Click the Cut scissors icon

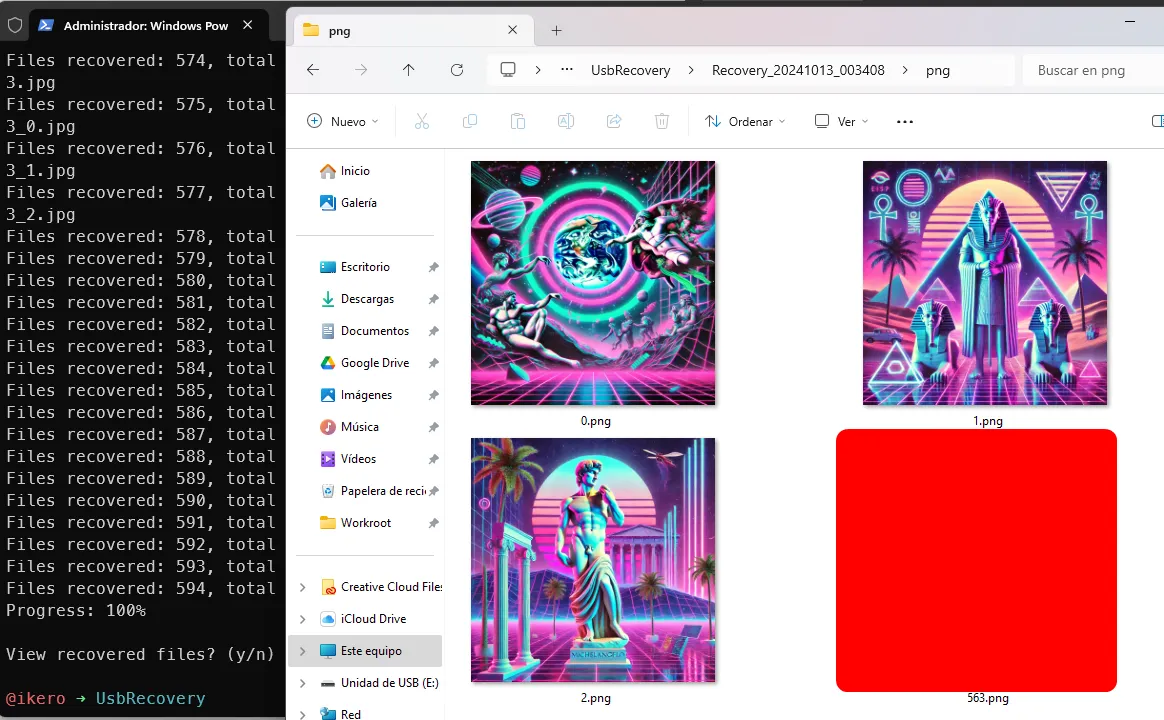[422, 121]
